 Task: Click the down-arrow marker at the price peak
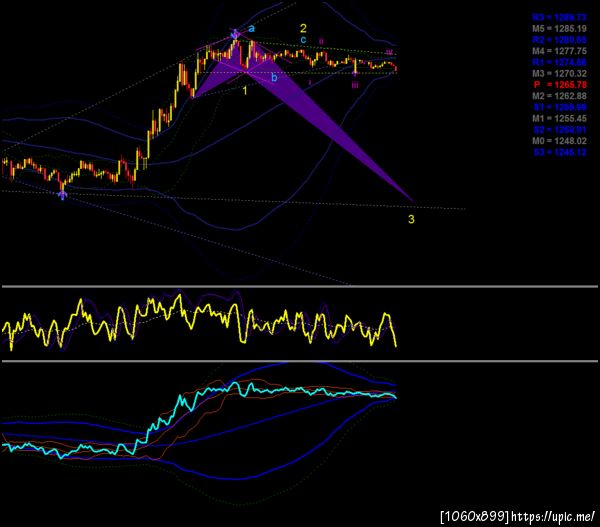click(235, 34)
